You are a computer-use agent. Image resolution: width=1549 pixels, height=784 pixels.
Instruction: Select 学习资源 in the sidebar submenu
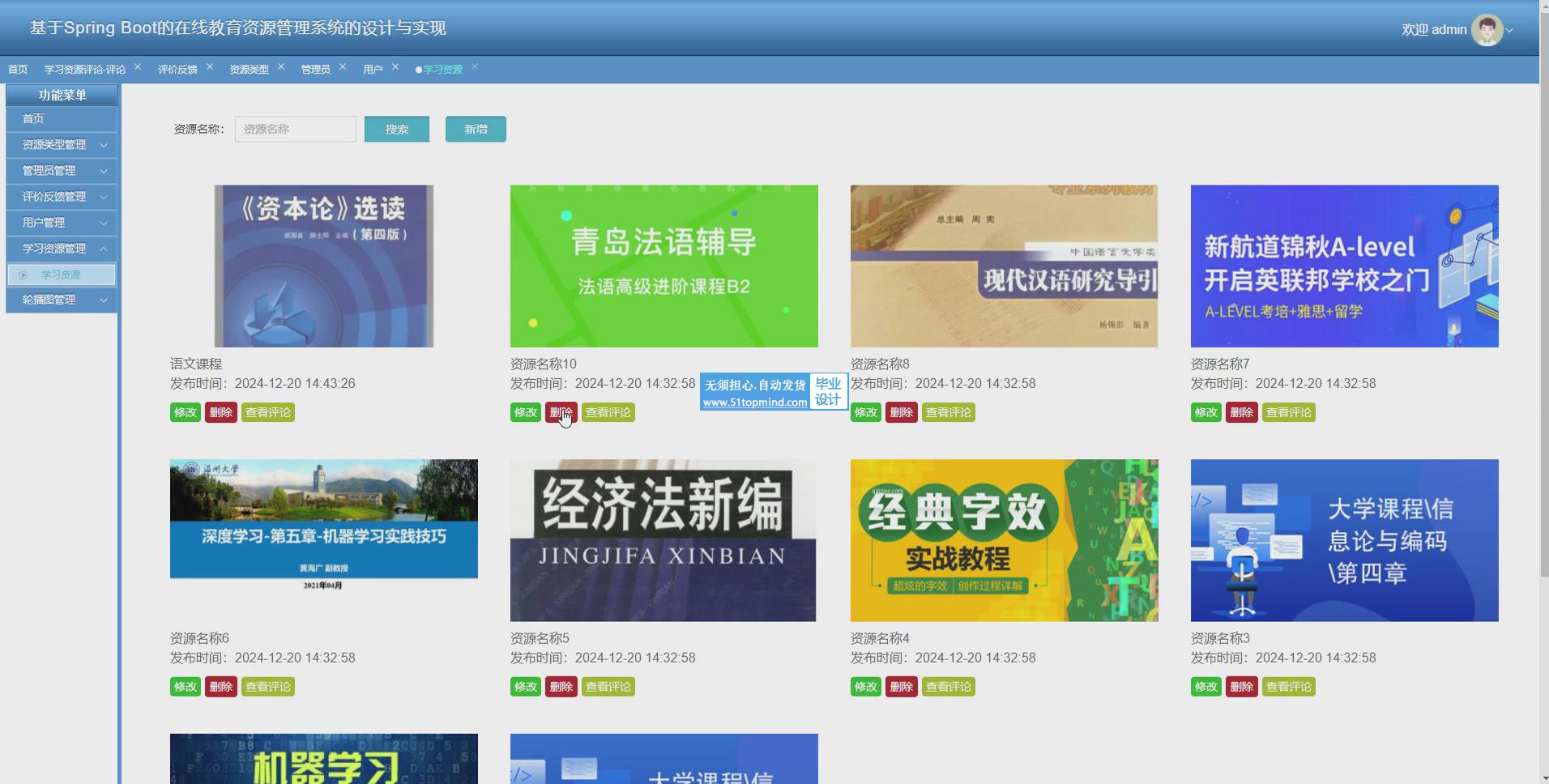pos(61,275)
